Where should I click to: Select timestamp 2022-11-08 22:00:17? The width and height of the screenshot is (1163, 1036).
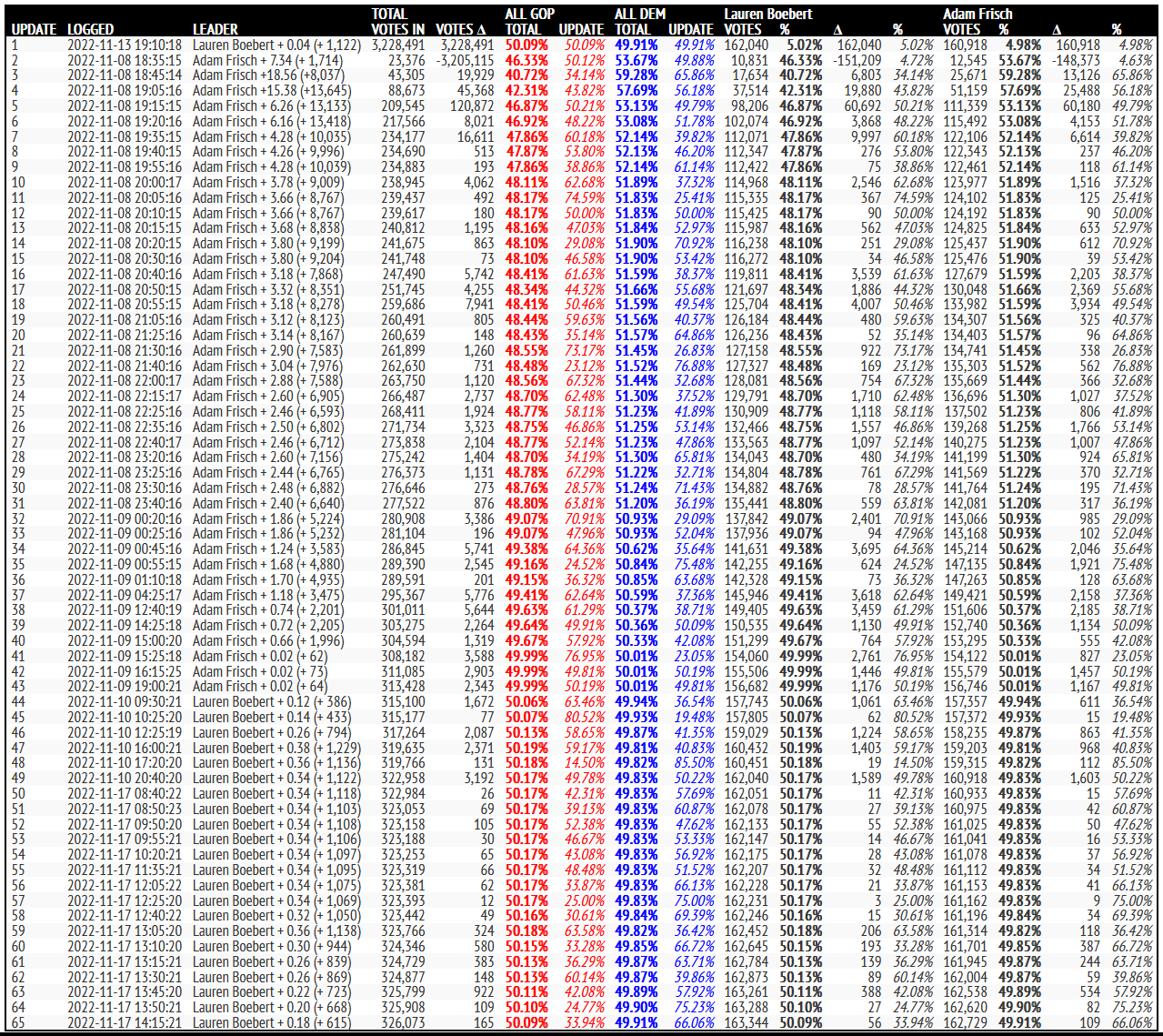pos(125,381)
